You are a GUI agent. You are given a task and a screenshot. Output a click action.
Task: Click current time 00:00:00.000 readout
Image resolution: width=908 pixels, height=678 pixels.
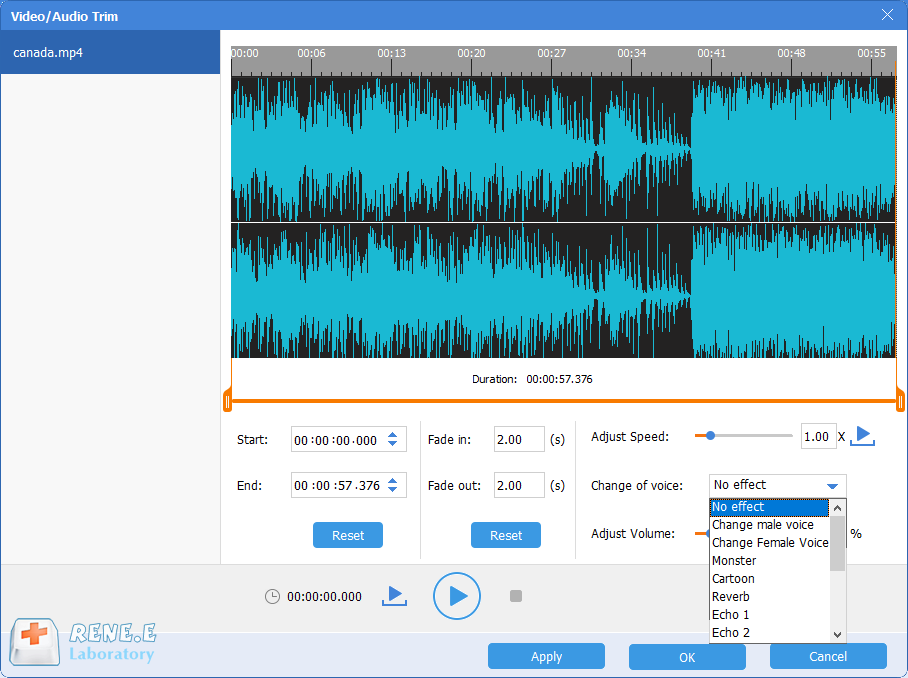pos(324,596)
